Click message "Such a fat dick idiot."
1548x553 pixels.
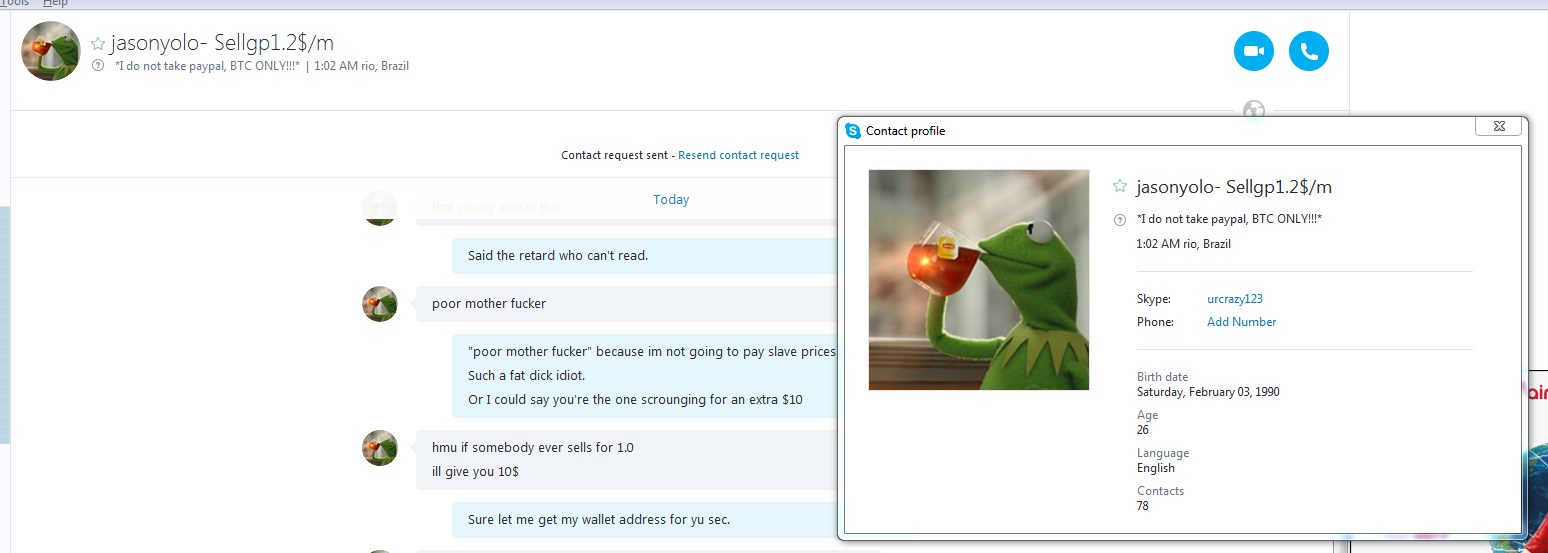tap(526, 375)
